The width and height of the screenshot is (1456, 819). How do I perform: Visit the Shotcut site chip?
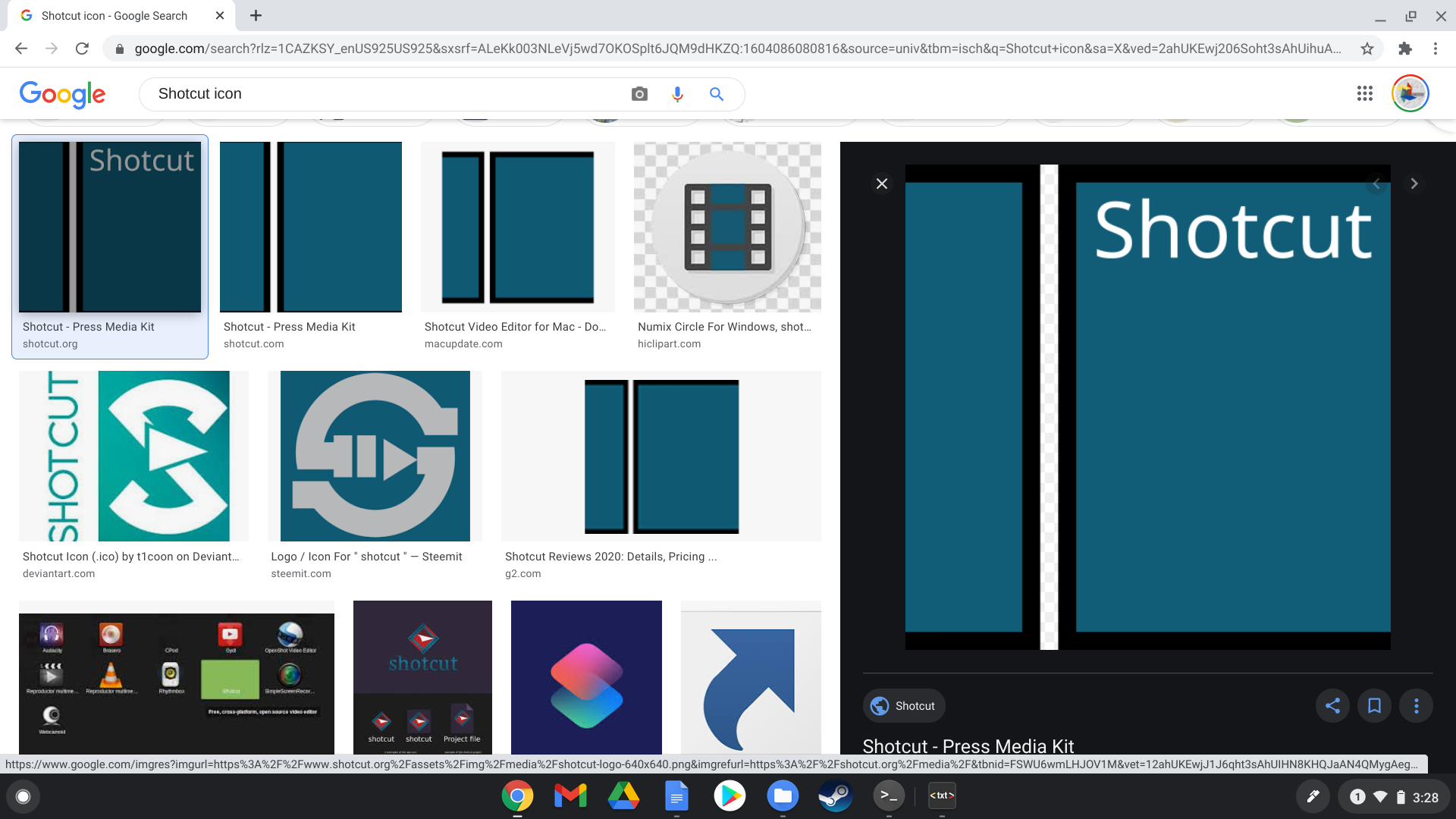point(904,706)
